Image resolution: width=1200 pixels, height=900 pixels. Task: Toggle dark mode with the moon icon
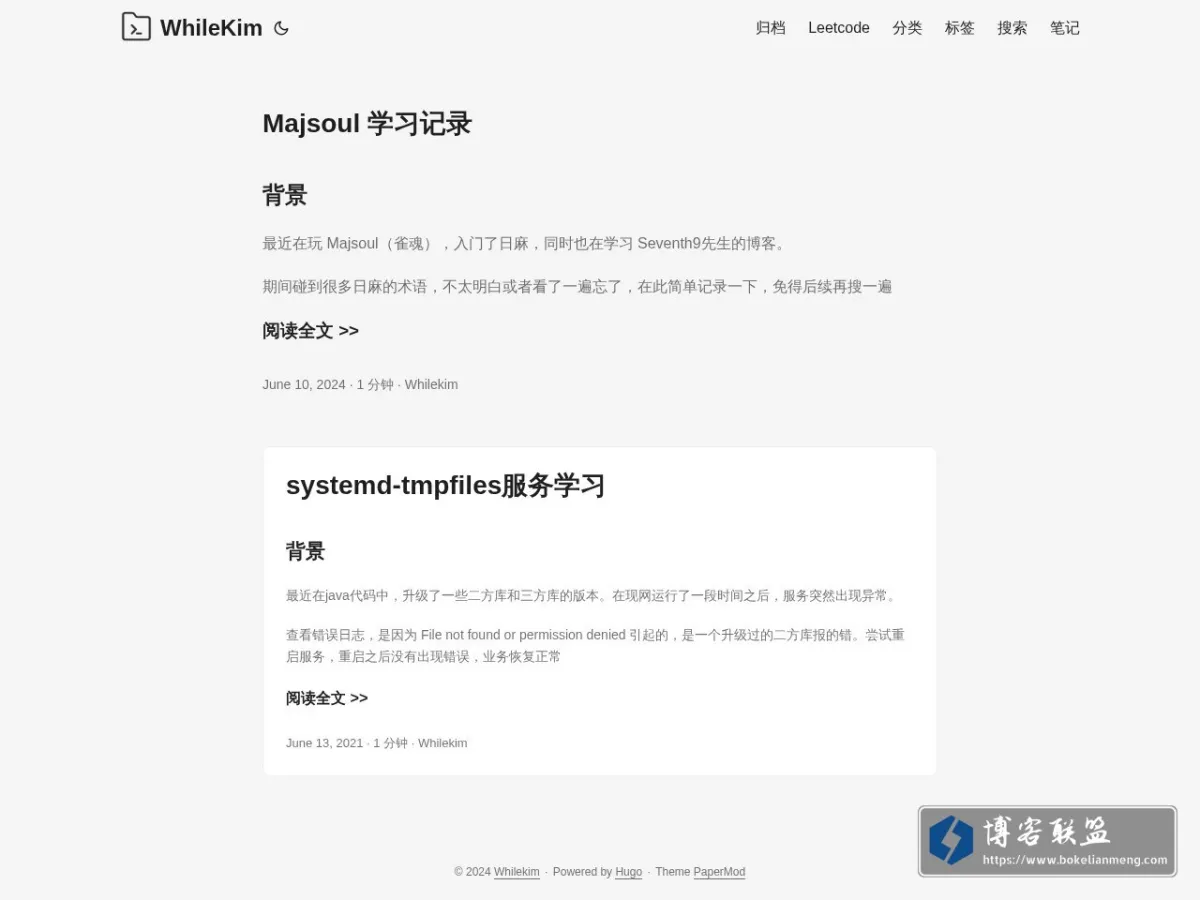(281, 28)
